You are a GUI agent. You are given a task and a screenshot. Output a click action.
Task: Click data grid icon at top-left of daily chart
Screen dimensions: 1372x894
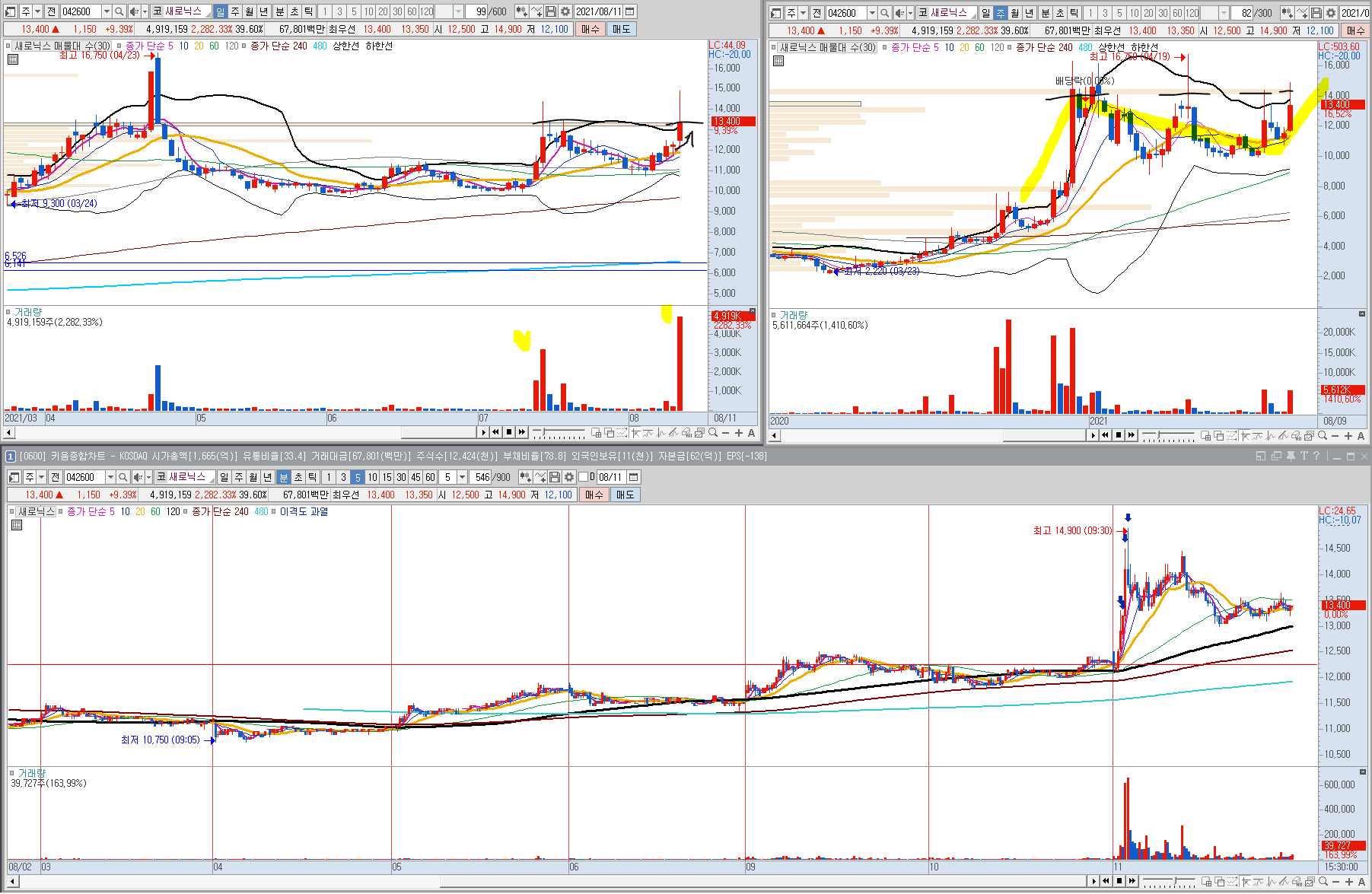[13, 59]
